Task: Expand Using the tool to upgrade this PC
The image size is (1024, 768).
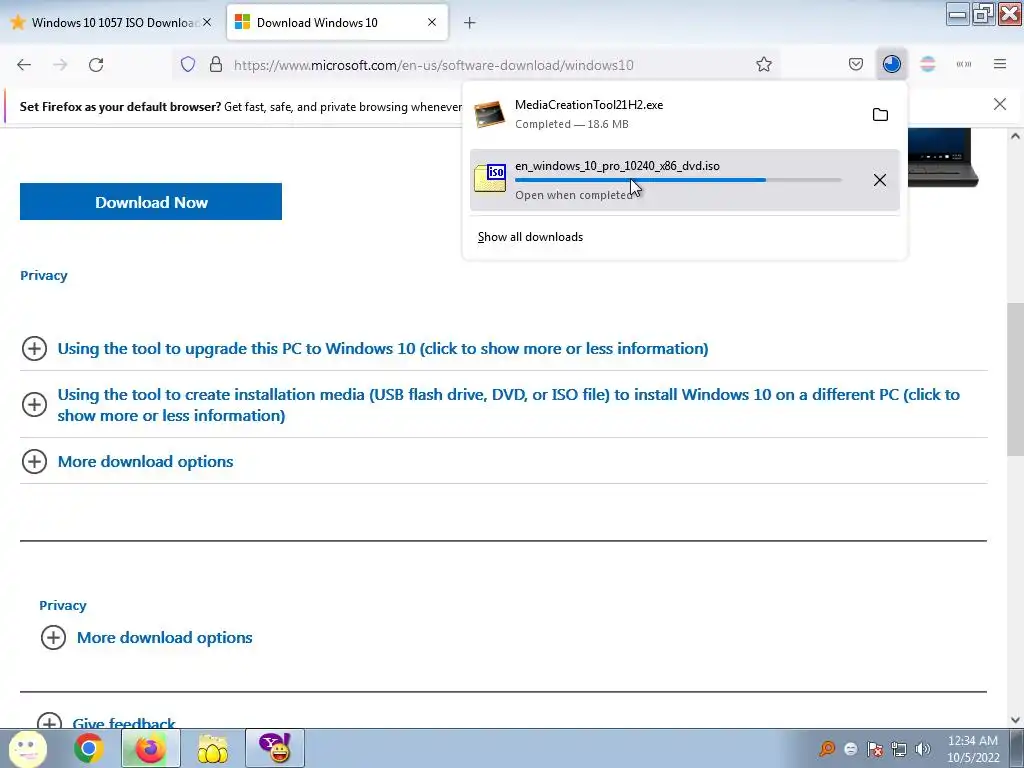Action: pos(383,349)
